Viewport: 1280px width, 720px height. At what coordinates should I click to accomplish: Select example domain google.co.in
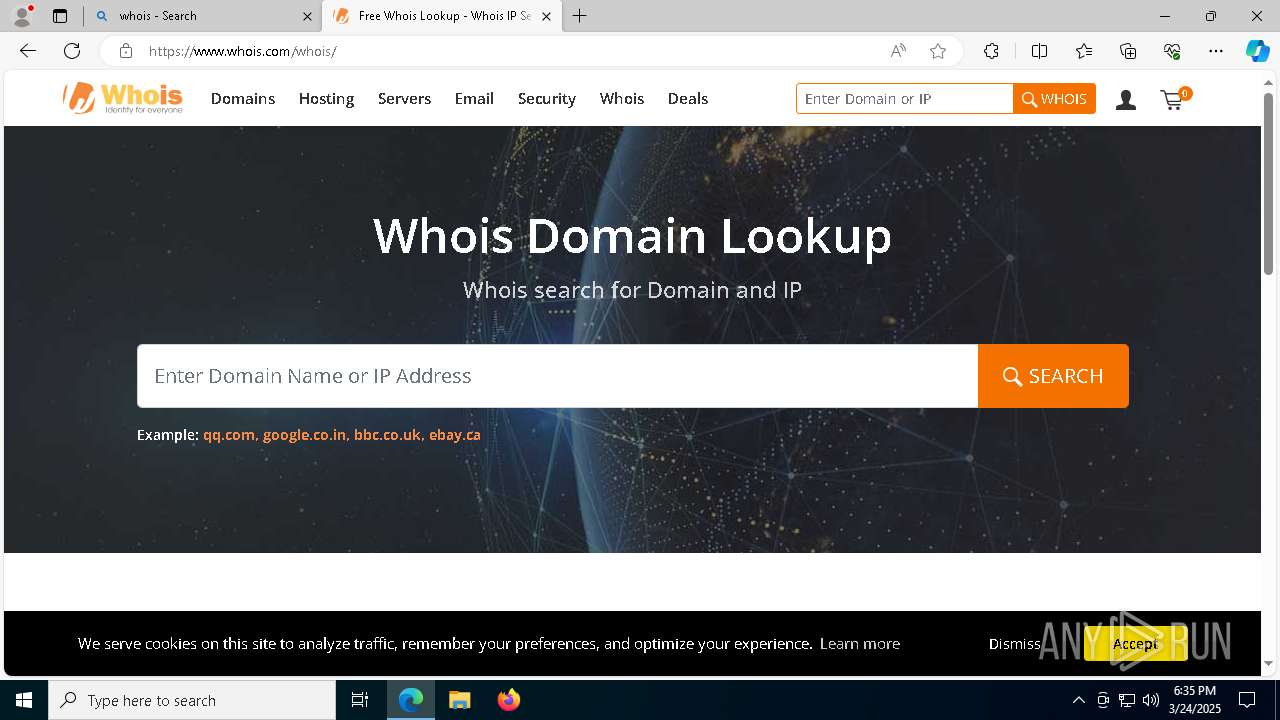point(304,435)
